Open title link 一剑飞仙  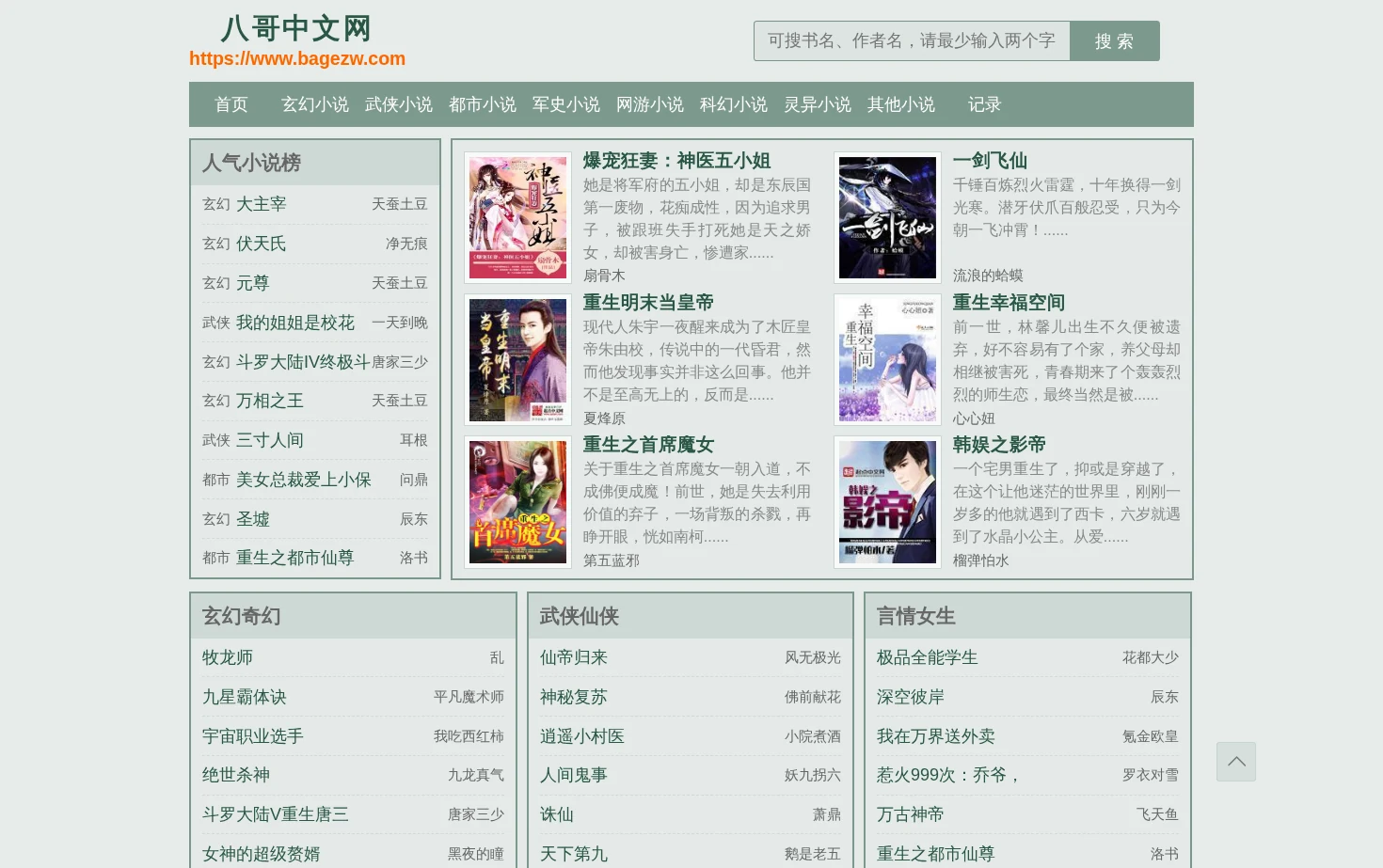990,161
